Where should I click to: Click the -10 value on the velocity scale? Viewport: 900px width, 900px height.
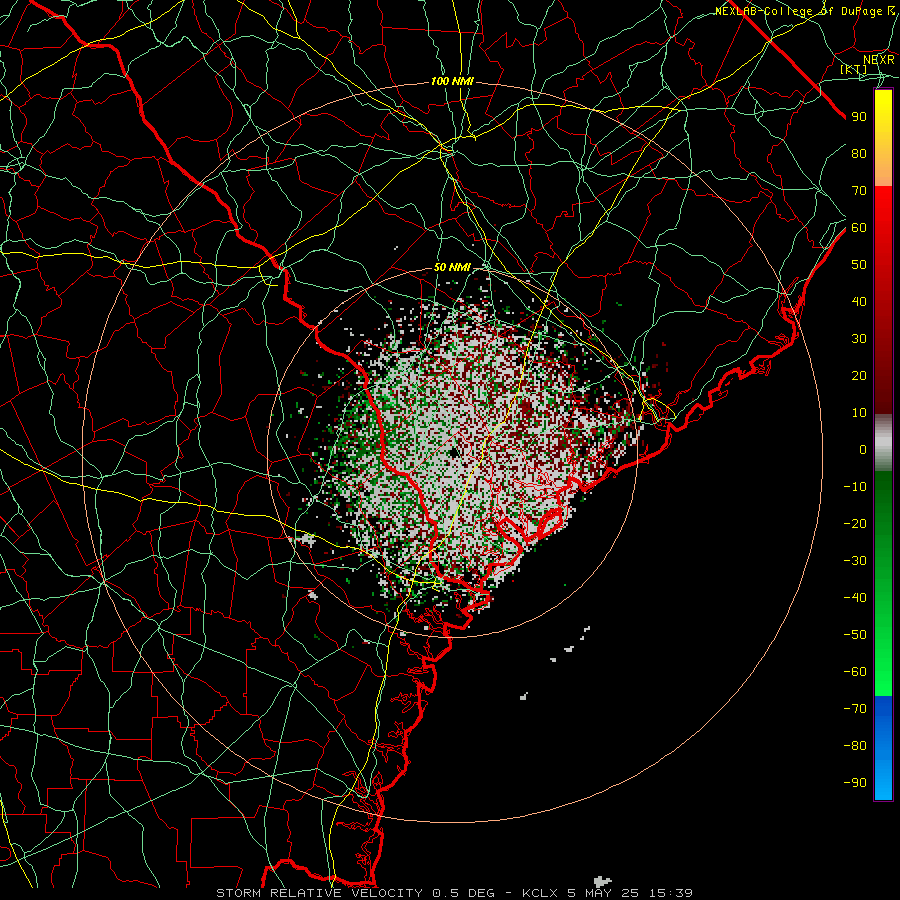point(855,487)
